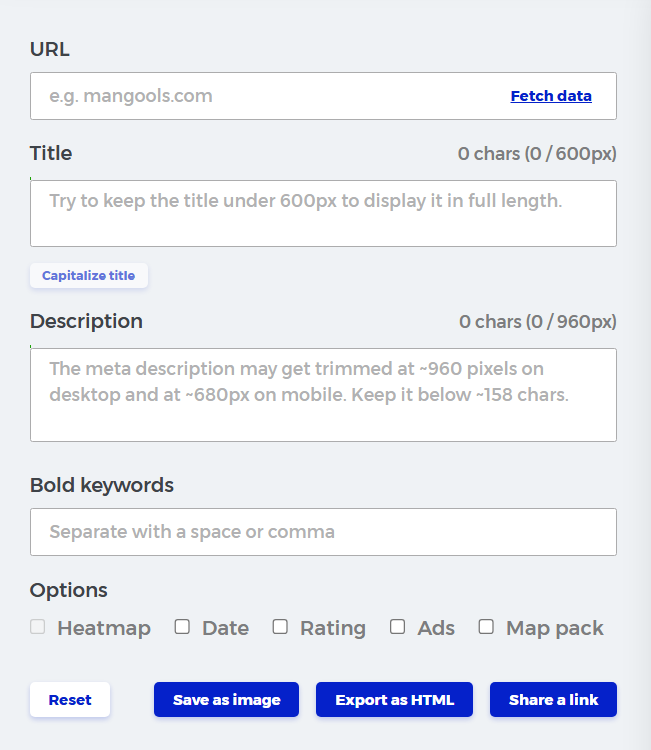
Task: Click the Reset button
Action: pos(70,700)
